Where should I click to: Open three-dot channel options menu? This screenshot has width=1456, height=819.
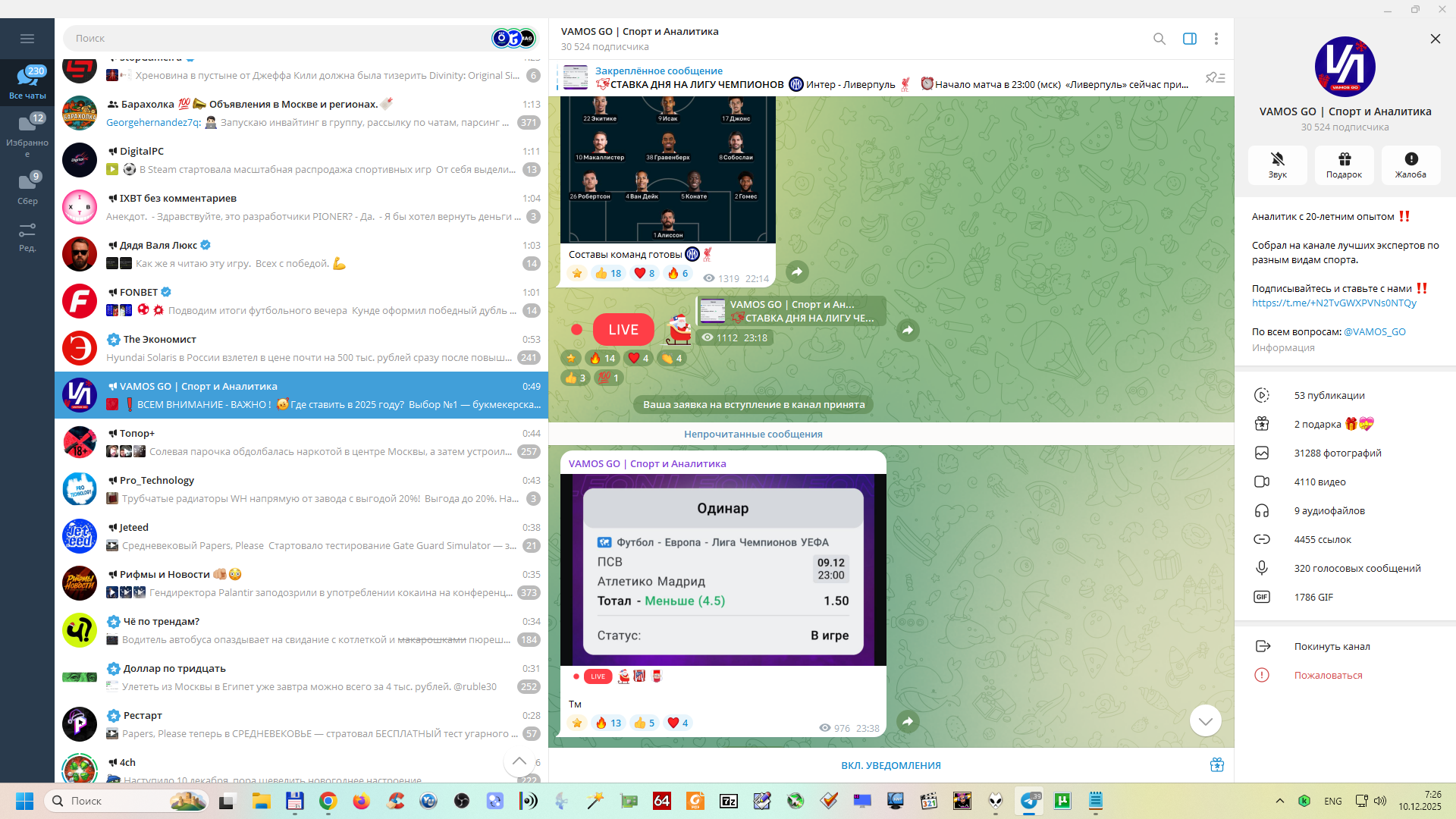pyautogui.click(x=1216, y=39)
